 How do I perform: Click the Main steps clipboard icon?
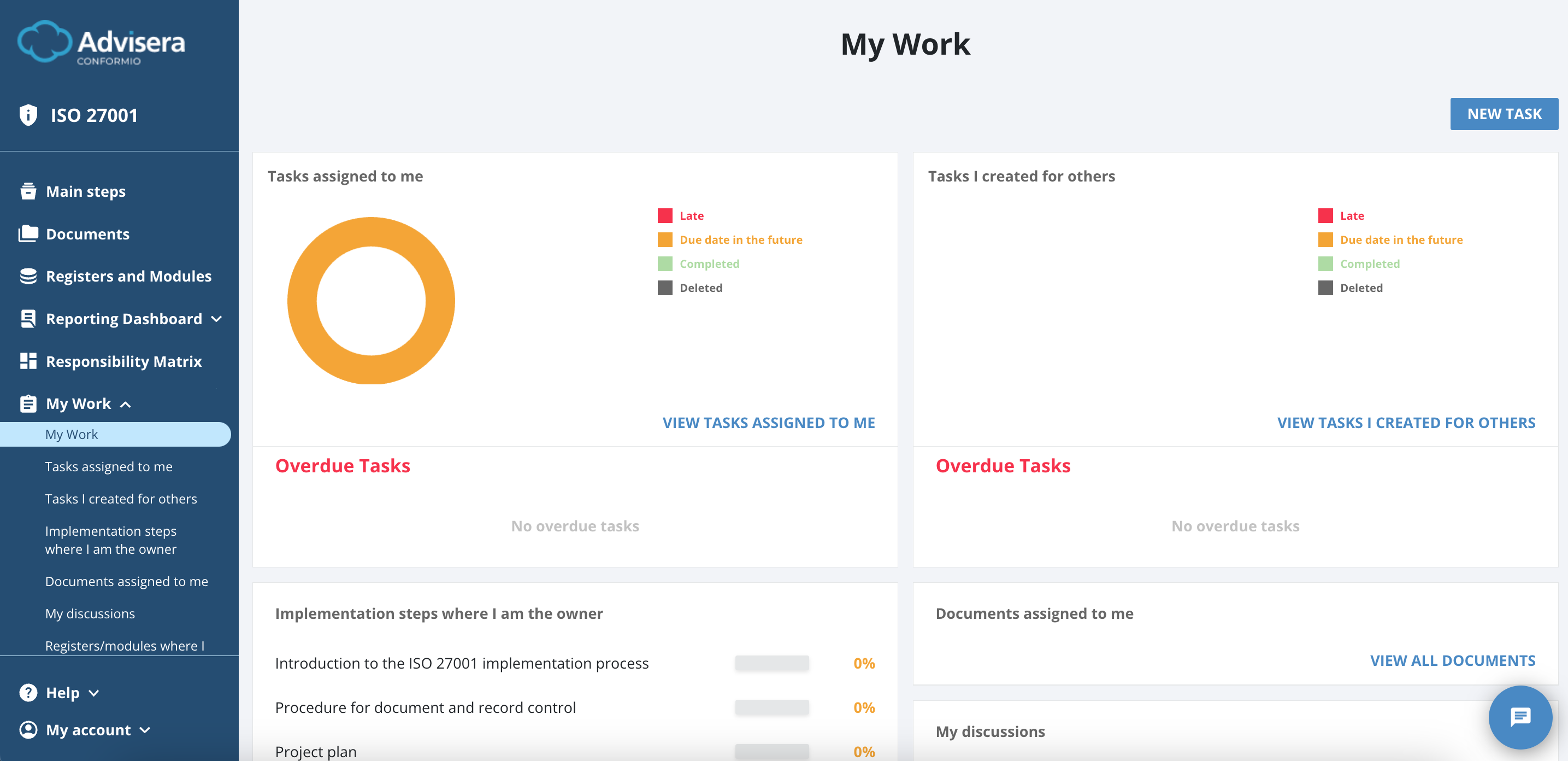click(28, 191)
